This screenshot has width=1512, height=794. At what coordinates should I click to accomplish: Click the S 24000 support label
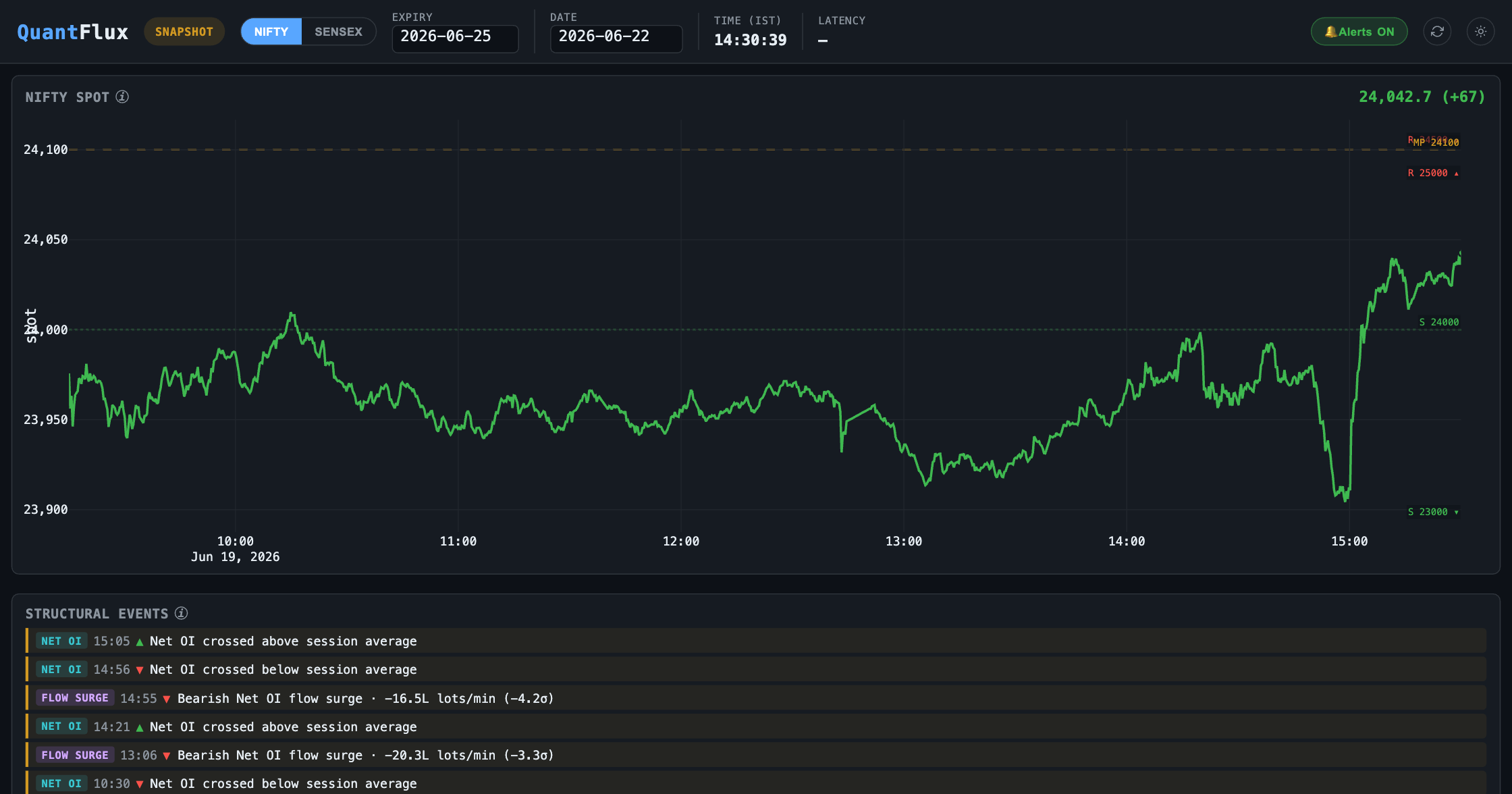point(1438,322)
